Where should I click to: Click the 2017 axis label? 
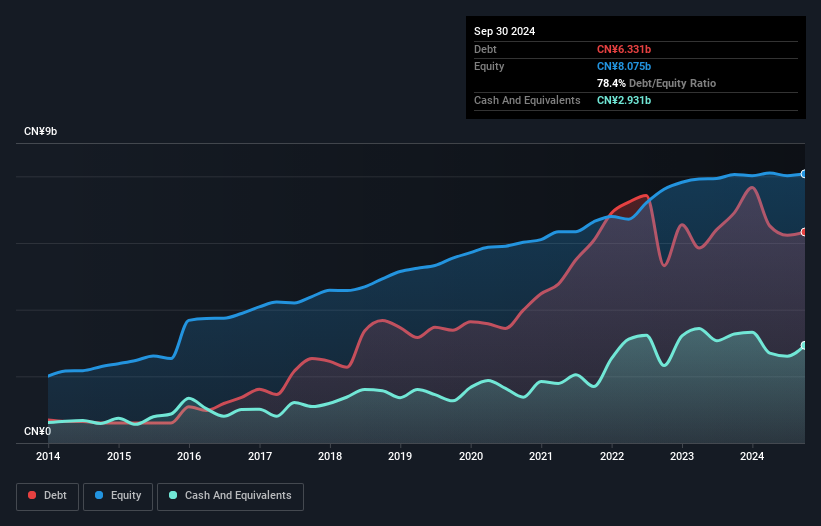tap(260, 456)
